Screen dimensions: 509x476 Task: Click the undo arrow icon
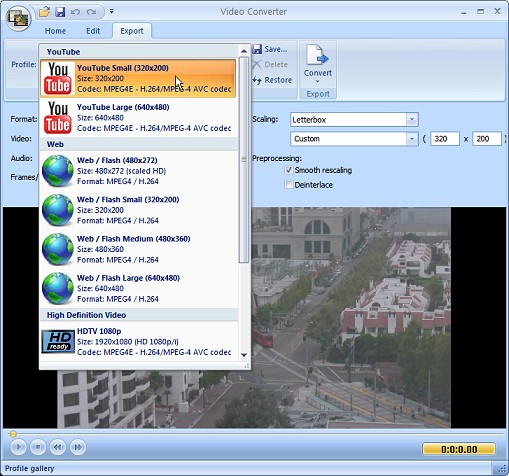[75, 12]
